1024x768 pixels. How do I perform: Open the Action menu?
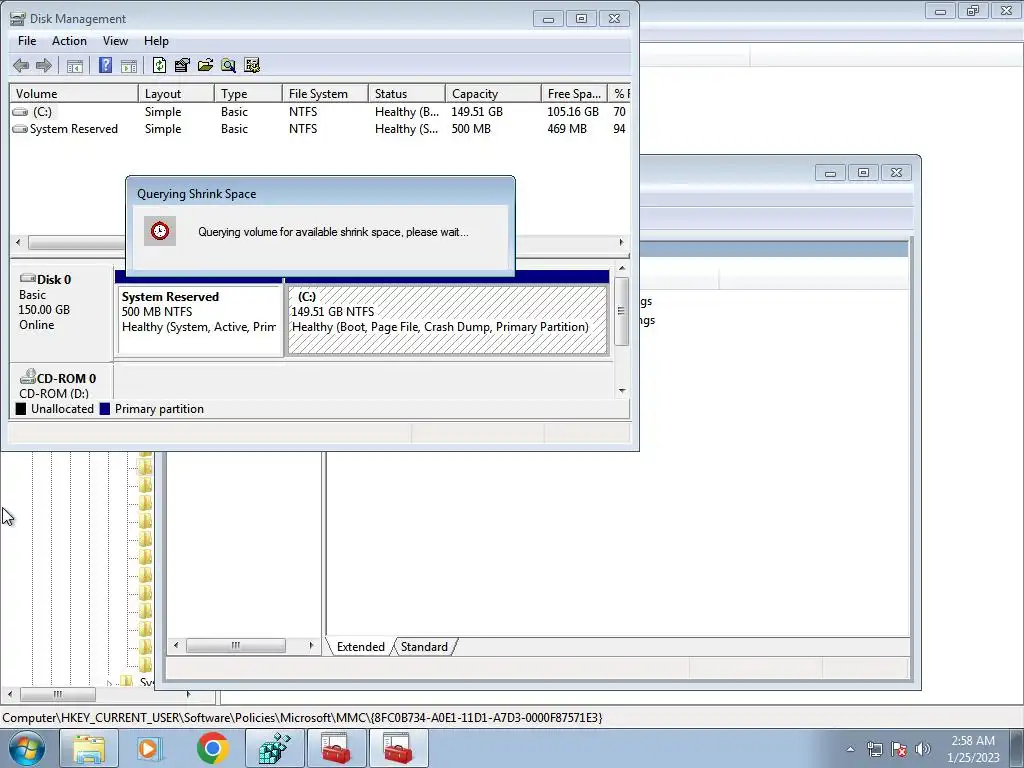pos(69,40)
